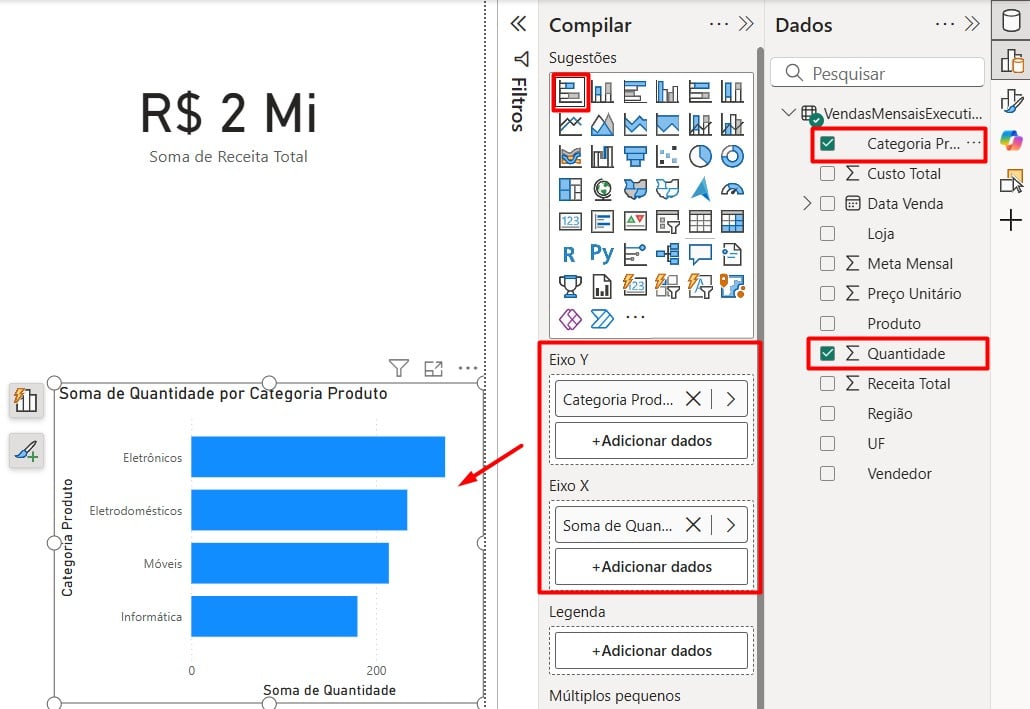Screen dimensions: 1030x709
Task: Remove Categoria Prod from Eixo Y
Action: coord(693,399)
